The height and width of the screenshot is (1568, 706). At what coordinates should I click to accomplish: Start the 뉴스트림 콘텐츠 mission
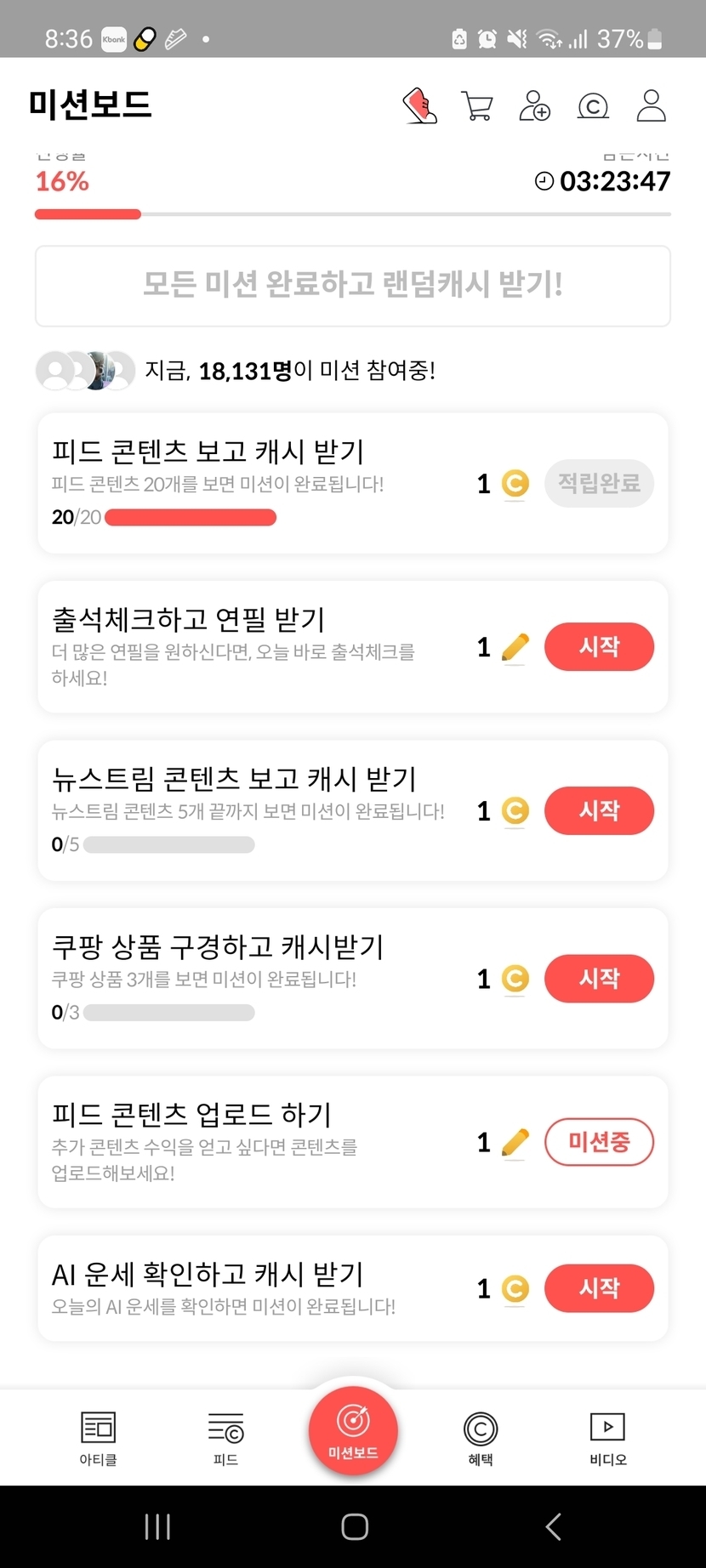[x=599, y=810]
